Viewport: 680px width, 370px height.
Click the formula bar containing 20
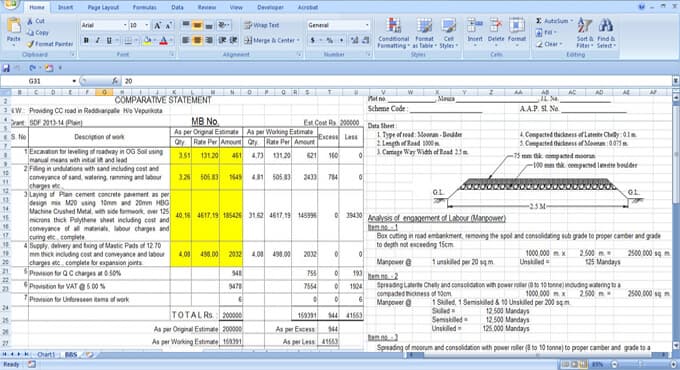click(397, 81)
